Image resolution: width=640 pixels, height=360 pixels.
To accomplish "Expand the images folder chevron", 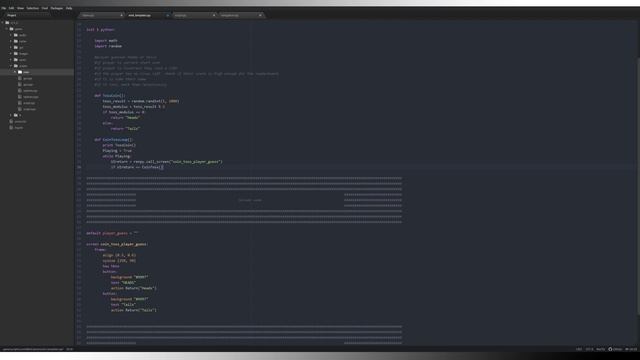I will [x=11, y=53].
